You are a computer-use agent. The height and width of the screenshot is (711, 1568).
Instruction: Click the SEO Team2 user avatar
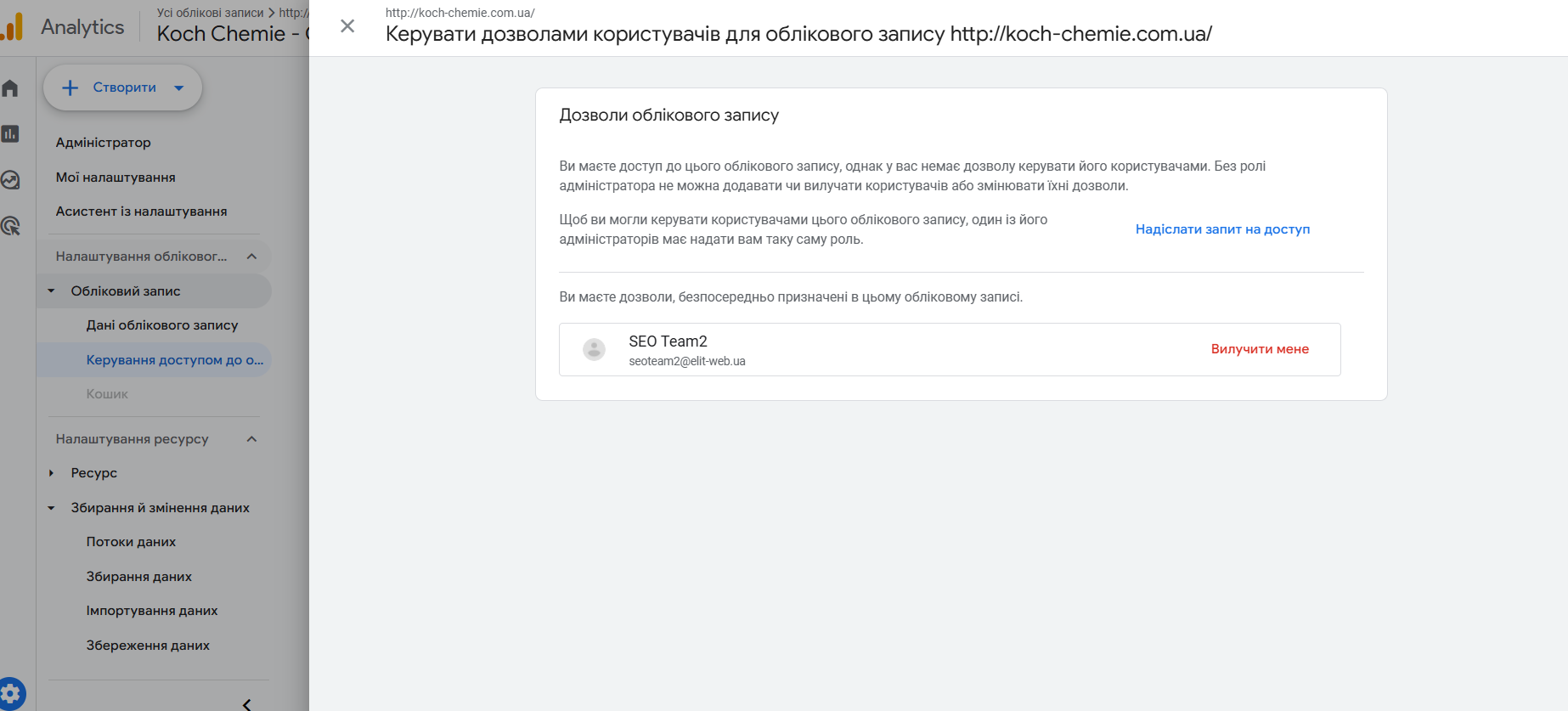tap(595, 349)
